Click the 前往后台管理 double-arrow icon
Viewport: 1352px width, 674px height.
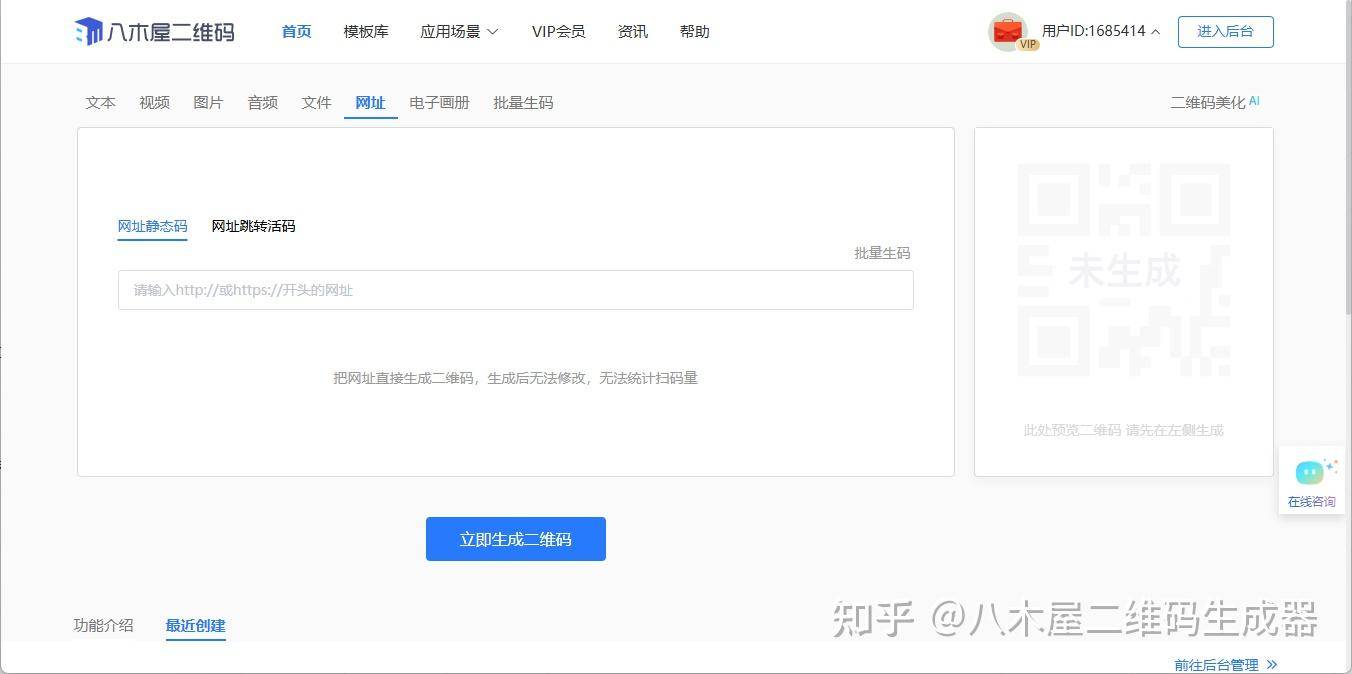(x=1271, y=665)
